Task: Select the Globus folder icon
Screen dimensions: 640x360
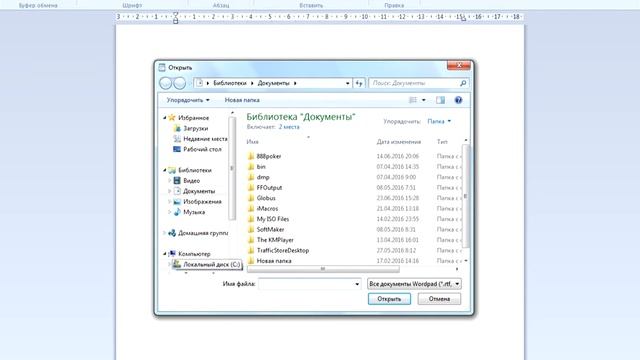Action: tap(251, 198)
